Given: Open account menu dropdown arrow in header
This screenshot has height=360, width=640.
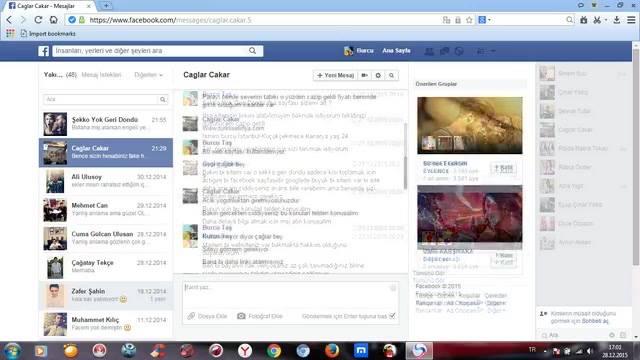Looking at the screenshot, I should pos(493,51).
